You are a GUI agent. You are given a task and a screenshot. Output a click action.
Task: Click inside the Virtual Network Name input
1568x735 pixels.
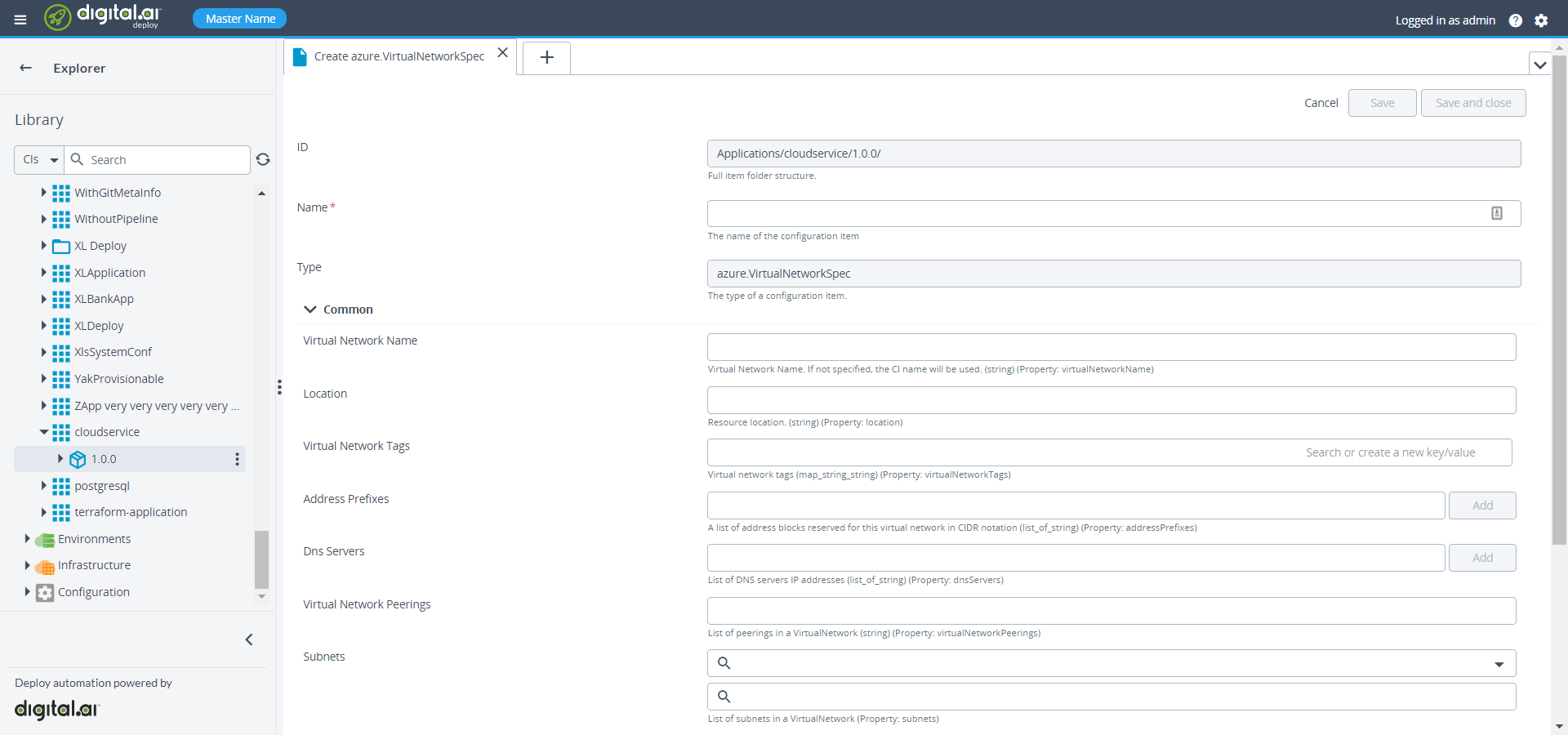[1111, 346]
